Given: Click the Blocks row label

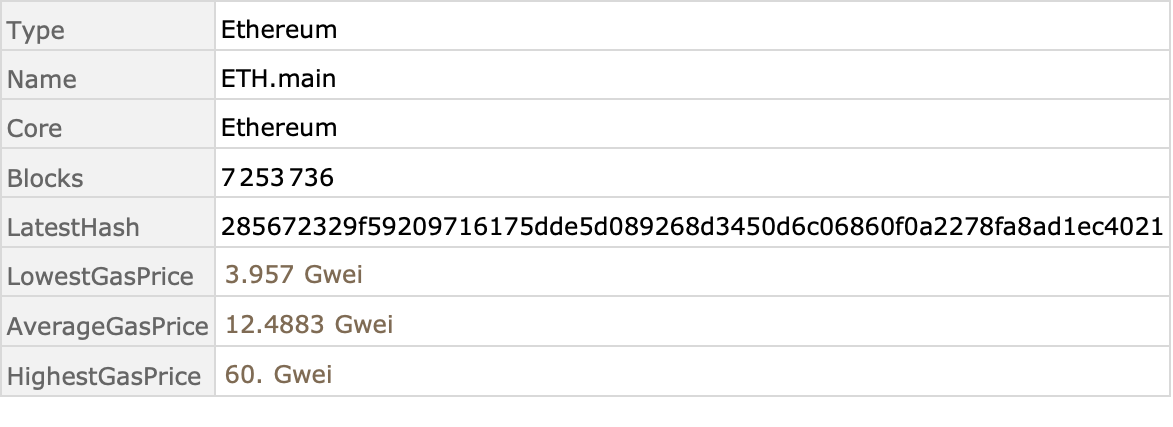Looking at the screenshot, I should point(45,178).
